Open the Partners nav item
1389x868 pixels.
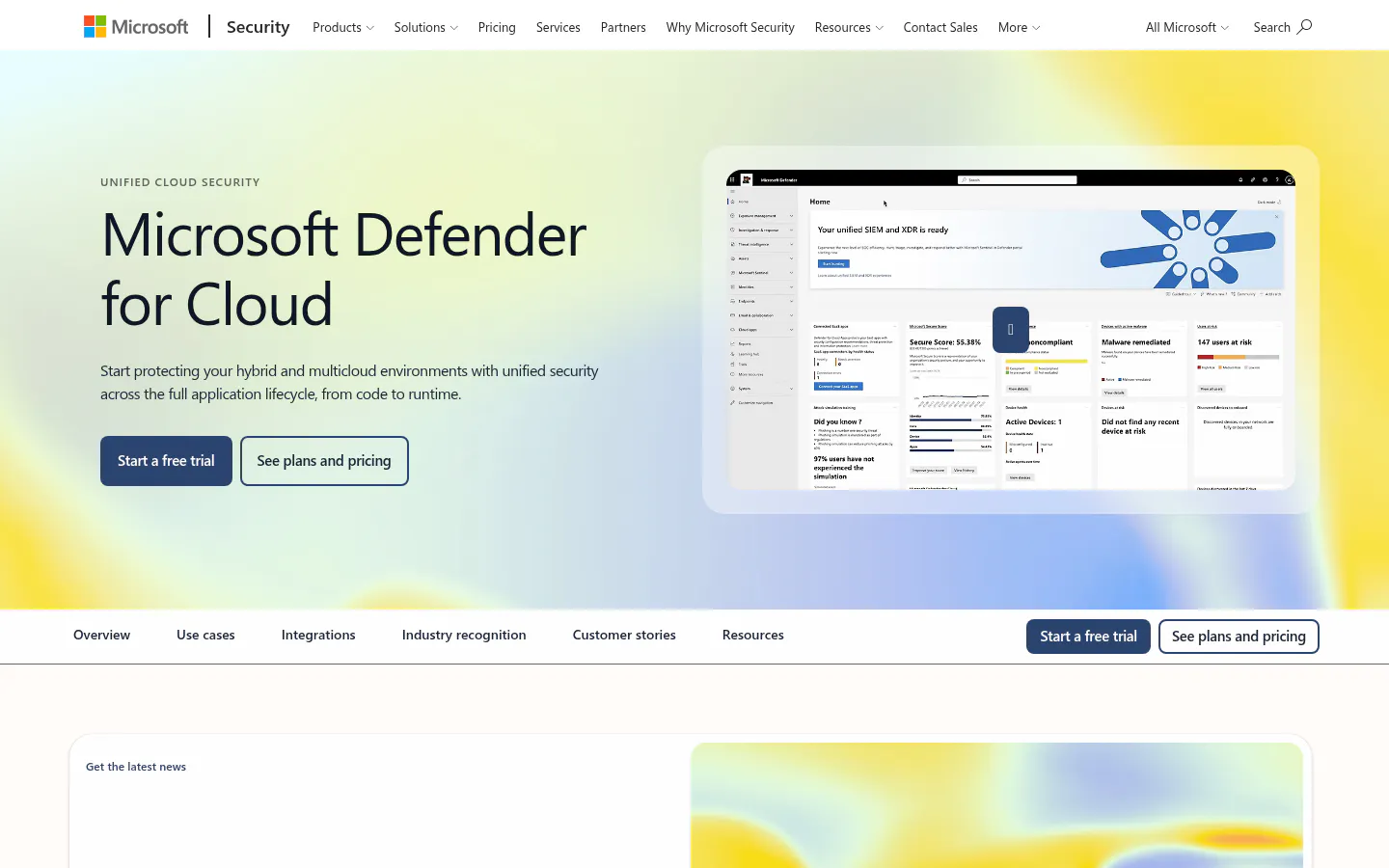point(623,27)
